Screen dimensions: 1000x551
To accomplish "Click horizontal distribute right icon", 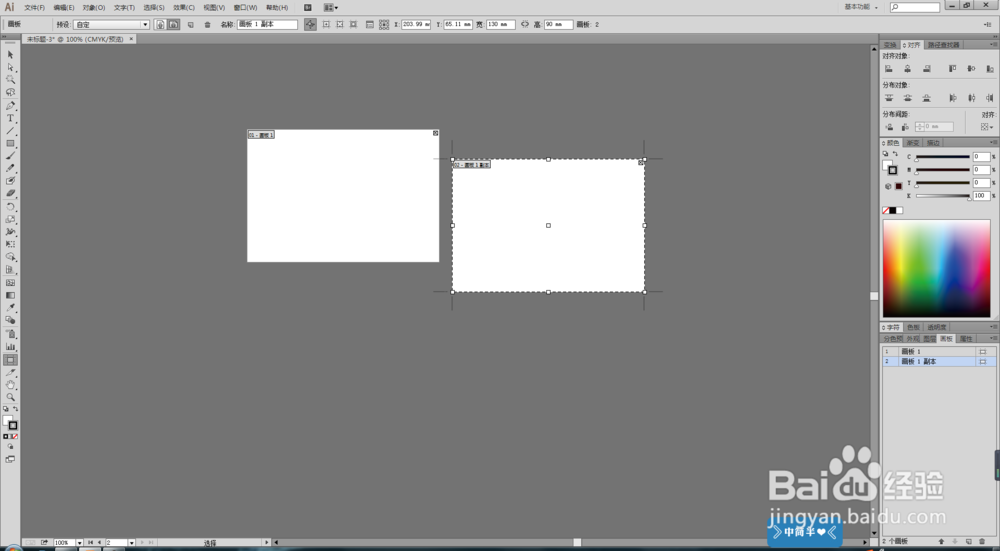I will (990, 98).
